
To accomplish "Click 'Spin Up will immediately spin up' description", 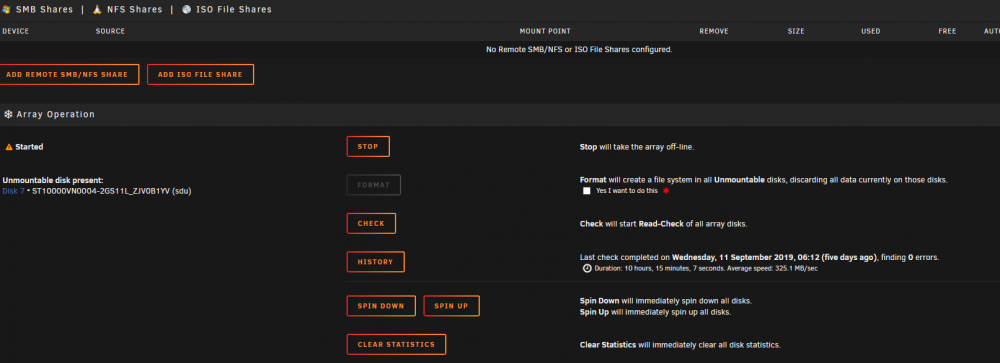I will [655, 313].
